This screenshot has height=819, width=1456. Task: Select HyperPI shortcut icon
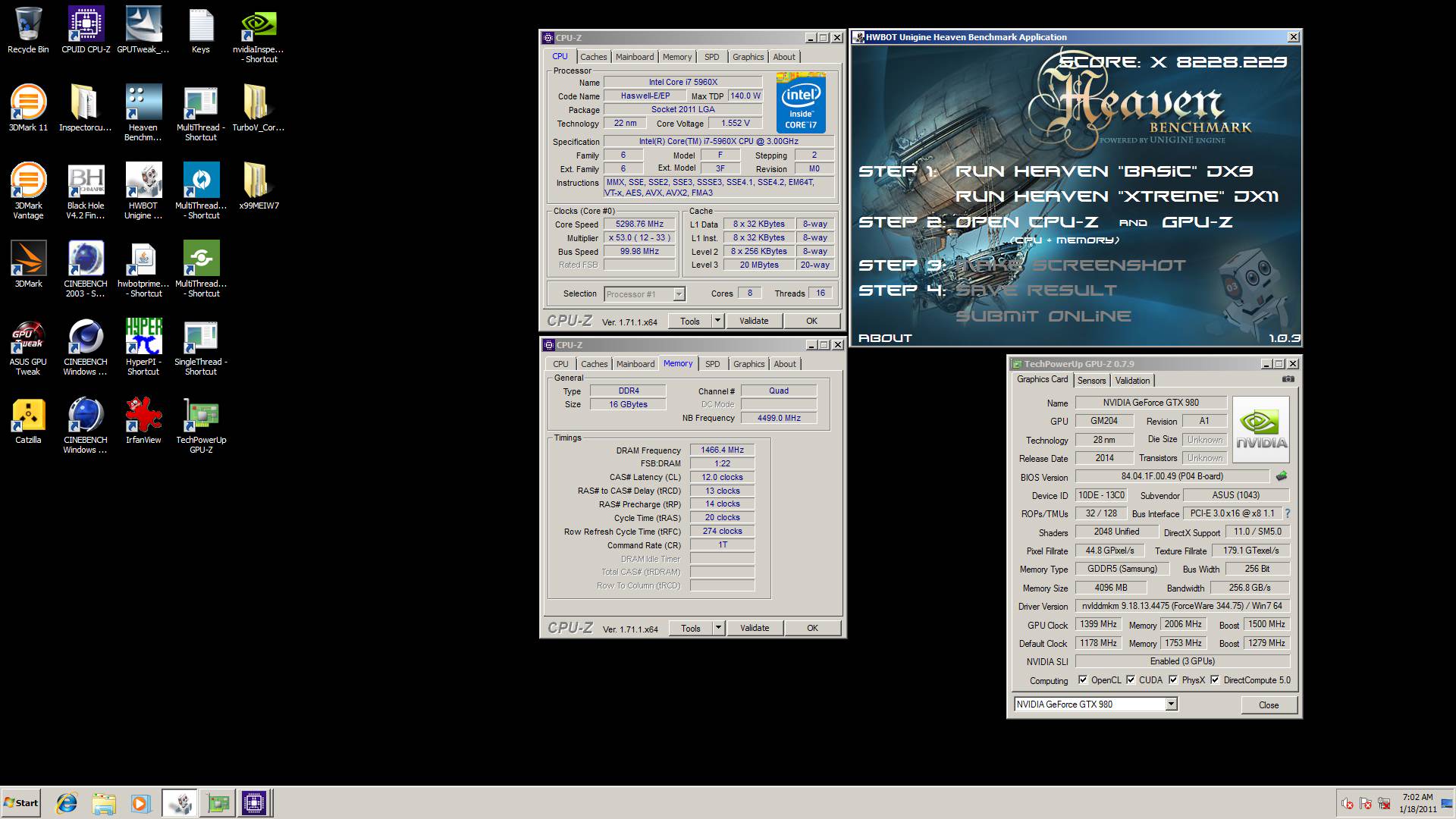pos(143,347)
